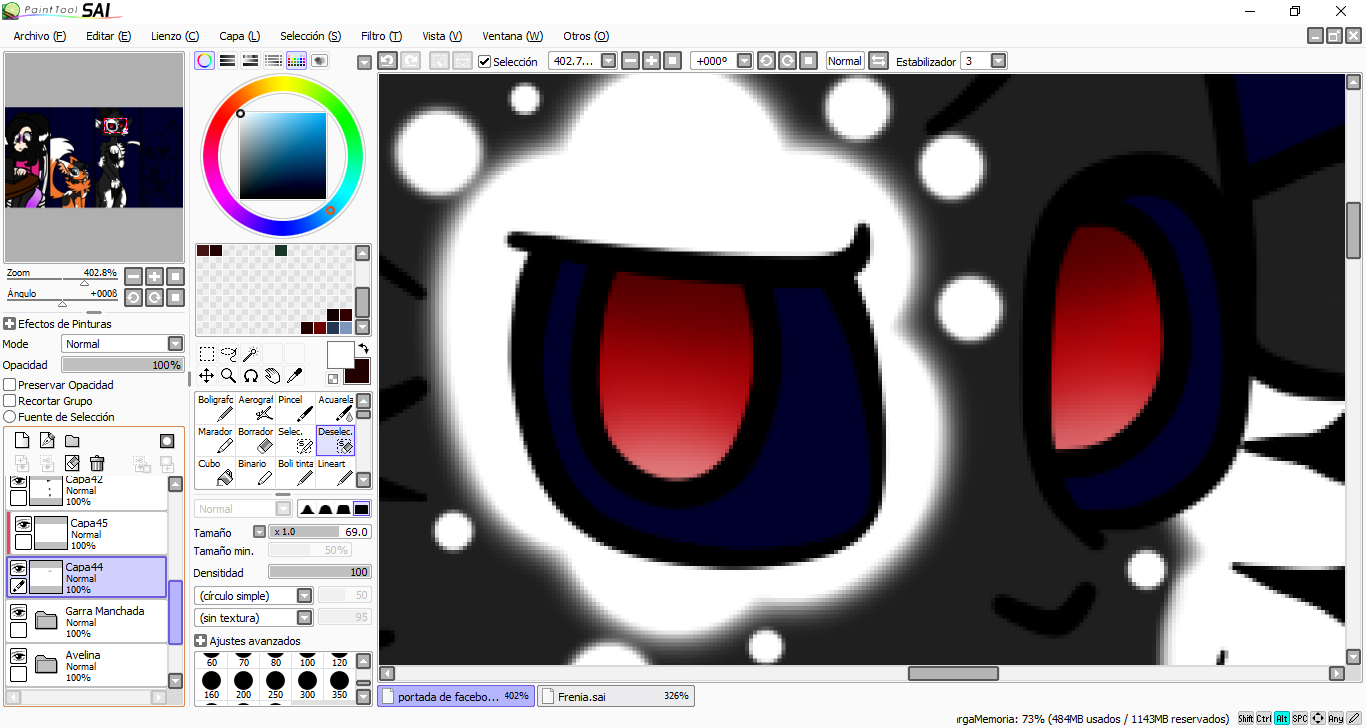The width and height of the screenshot is (1366, 728).
Task: Open the zoom percentage dropdown in toolbar
Action: click(x=609, y=61)
